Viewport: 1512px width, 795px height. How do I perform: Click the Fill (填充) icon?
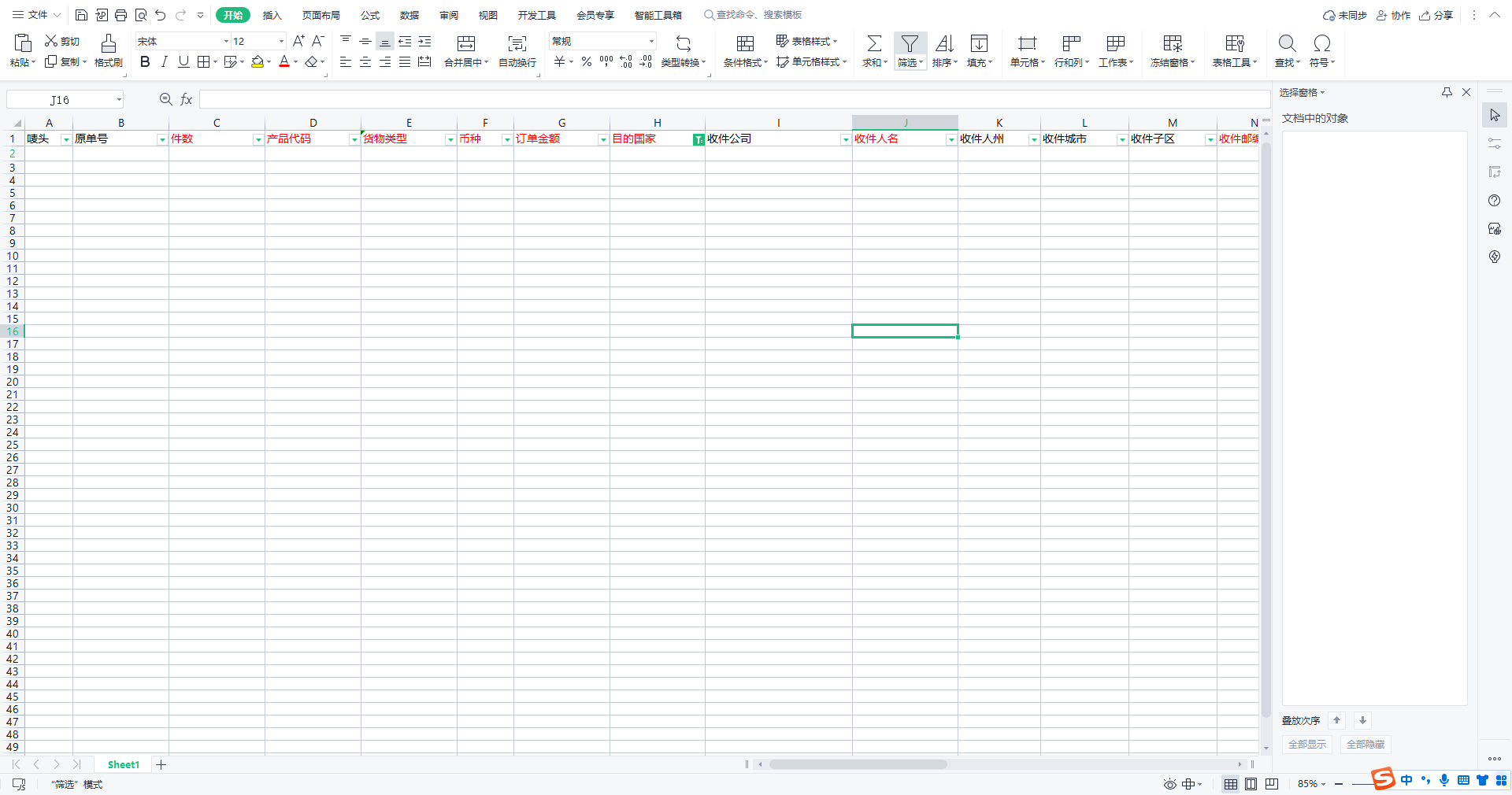pos(979,43)
